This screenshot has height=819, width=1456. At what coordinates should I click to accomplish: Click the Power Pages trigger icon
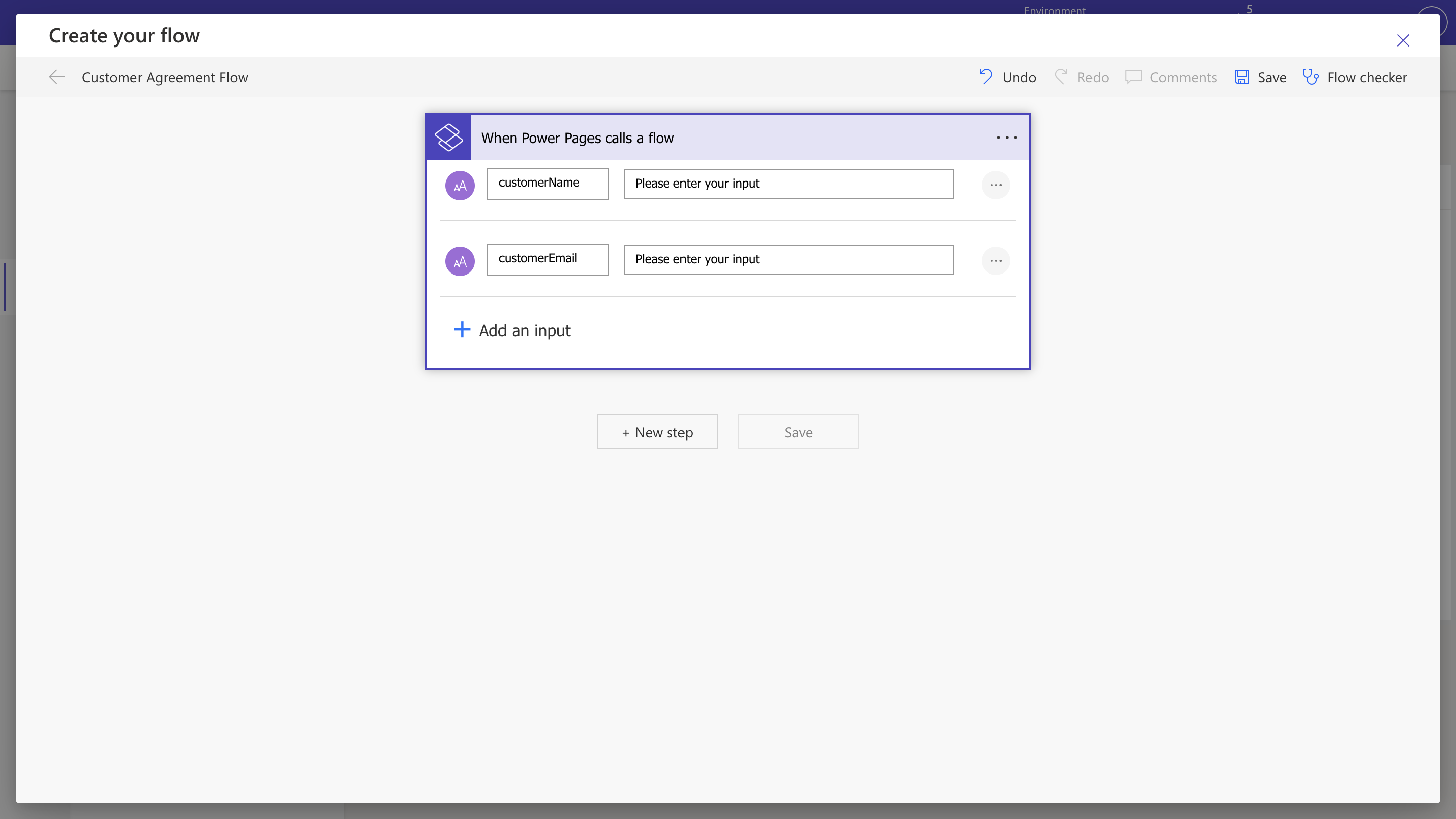pos(448,137)
